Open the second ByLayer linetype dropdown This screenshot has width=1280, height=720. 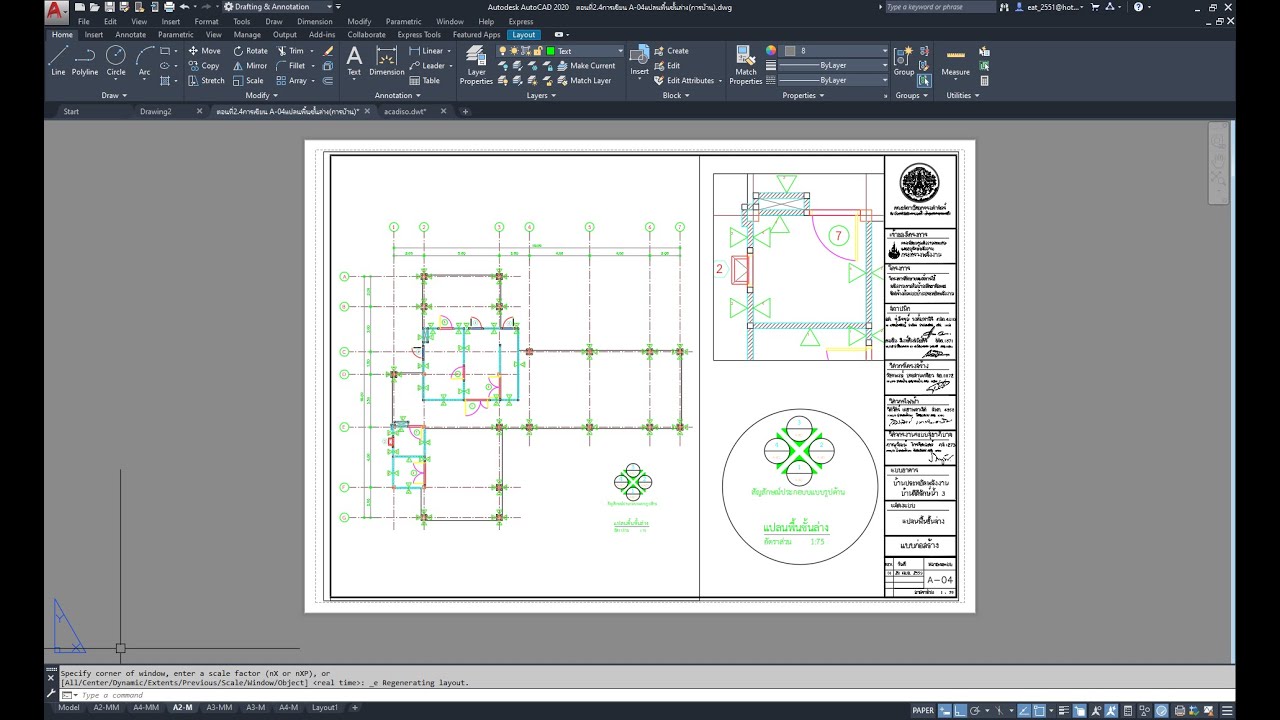[x=835, y=80]
